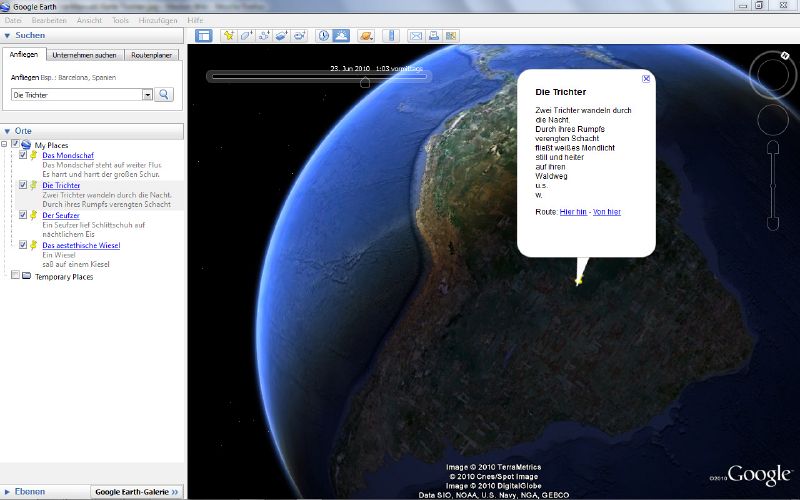This screenshot has height=500, width=800.
Task: Click the pushpin icon beside Der Seufzer
Action: coord(34,215)
